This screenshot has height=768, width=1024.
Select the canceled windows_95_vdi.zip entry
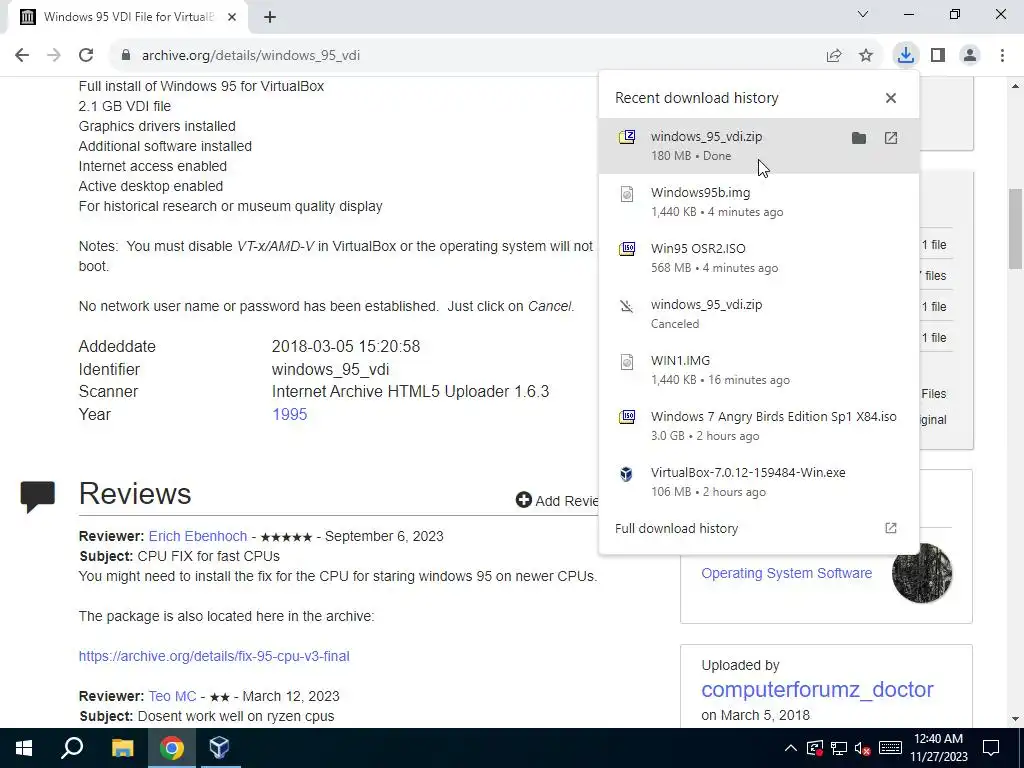759,314
